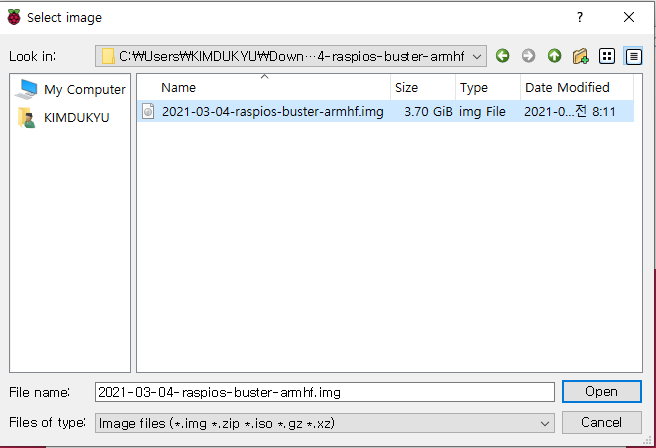The height and width of the screenshot is (448, 656).
Task: Click the help question mark button
Action: (x=580, y=17)
